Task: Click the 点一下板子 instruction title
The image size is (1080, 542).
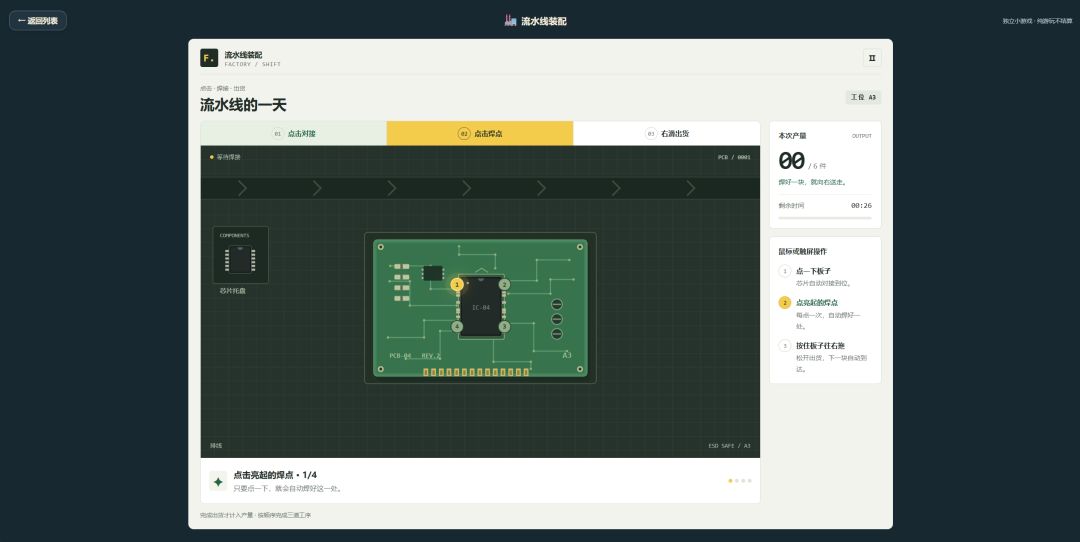Action: [813, 271]
